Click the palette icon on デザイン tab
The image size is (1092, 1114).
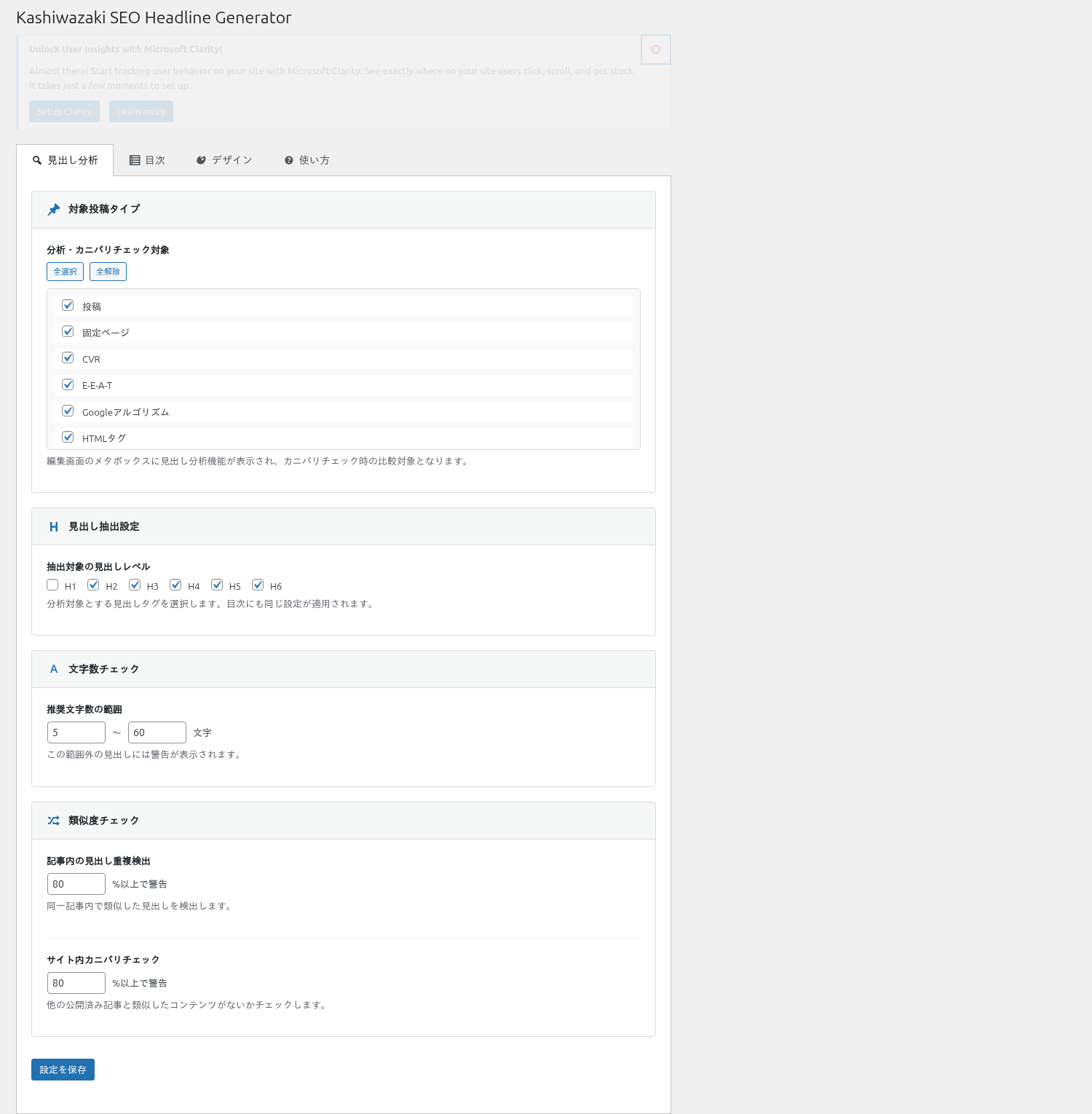point(201,160)
